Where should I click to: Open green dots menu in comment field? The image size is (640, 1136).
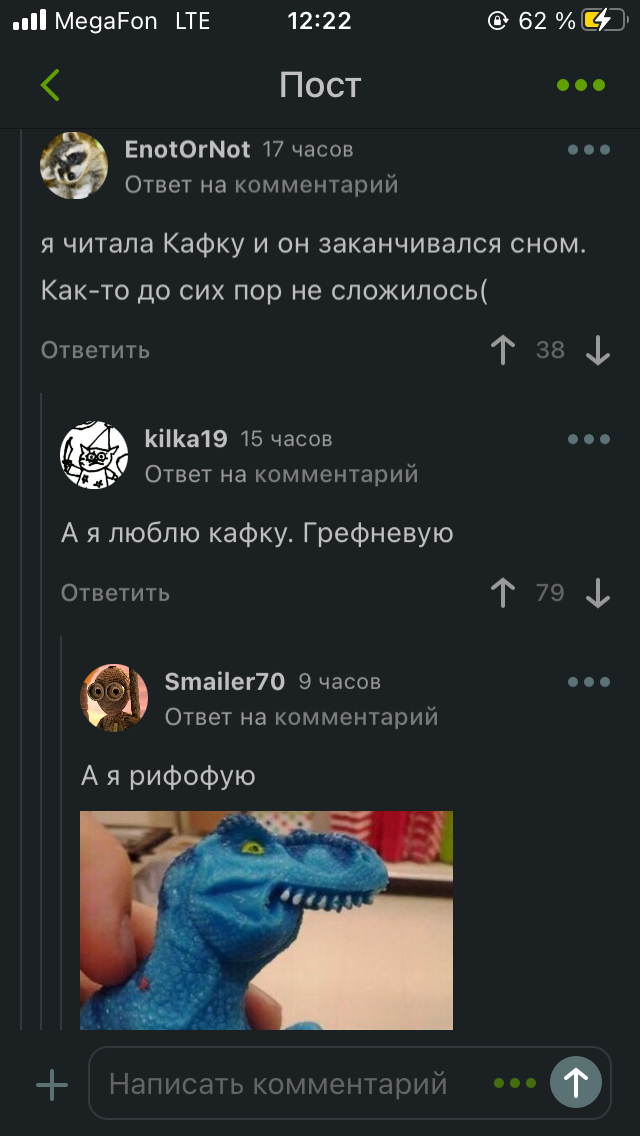pos(515,1084)
